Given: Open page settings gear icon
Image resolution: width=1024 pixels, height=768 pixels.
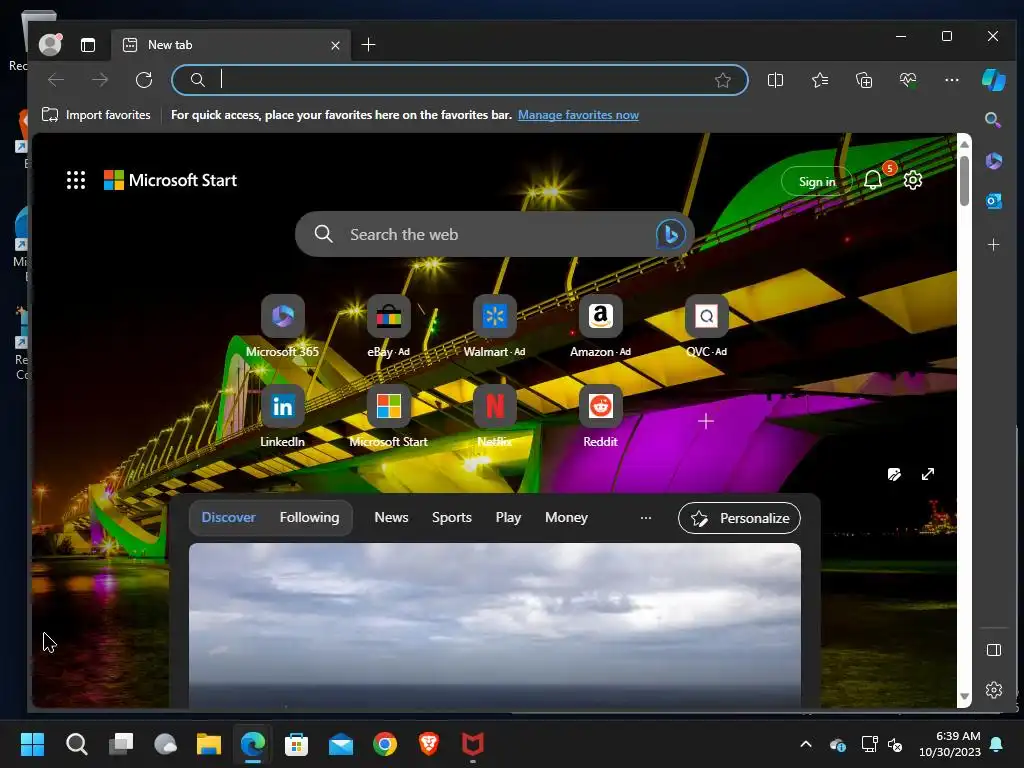Looking at the screenshot, I should click(912, 180).
